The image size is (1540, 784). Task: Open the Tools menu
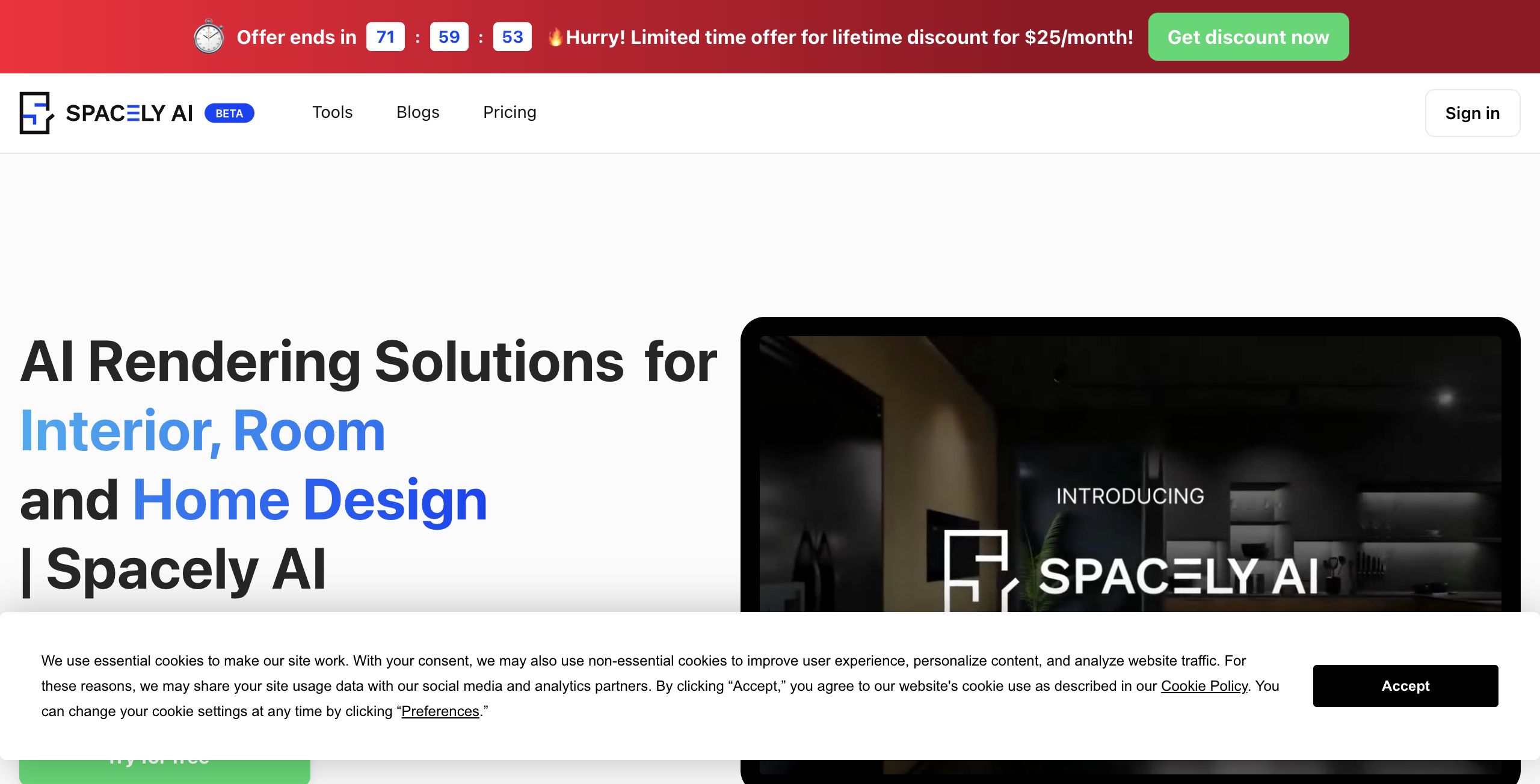coord(332,112)
